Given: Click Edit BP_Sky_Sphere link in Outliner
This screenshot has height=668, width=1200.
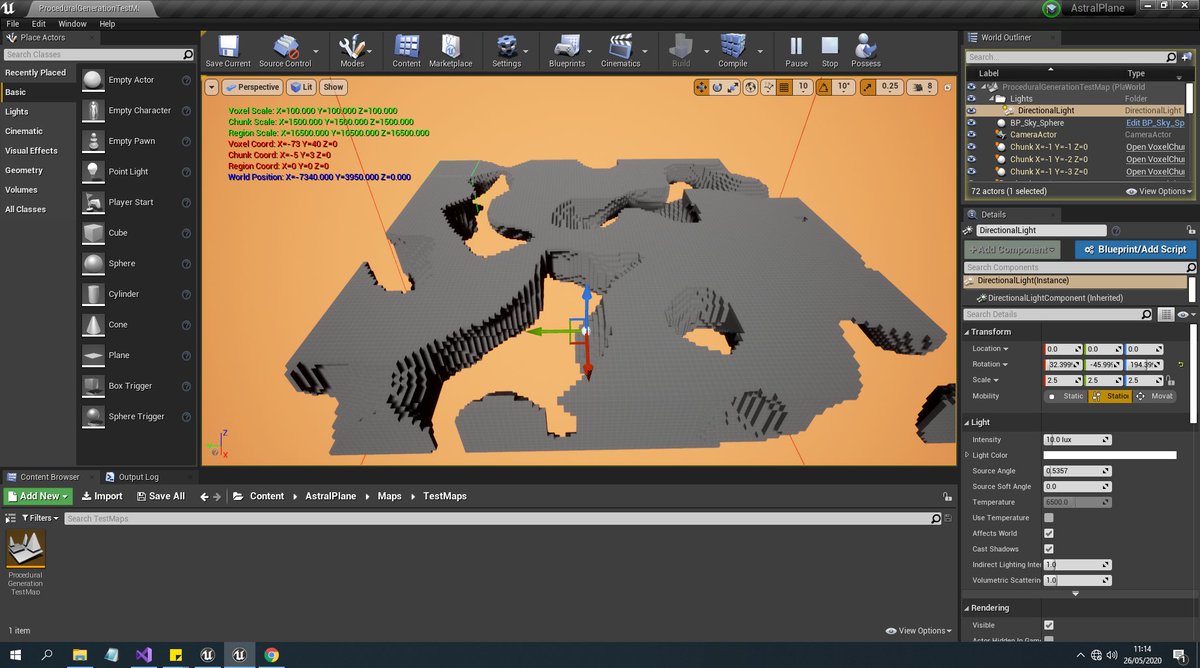Looking at the screenshot, I should point(1155,122).
